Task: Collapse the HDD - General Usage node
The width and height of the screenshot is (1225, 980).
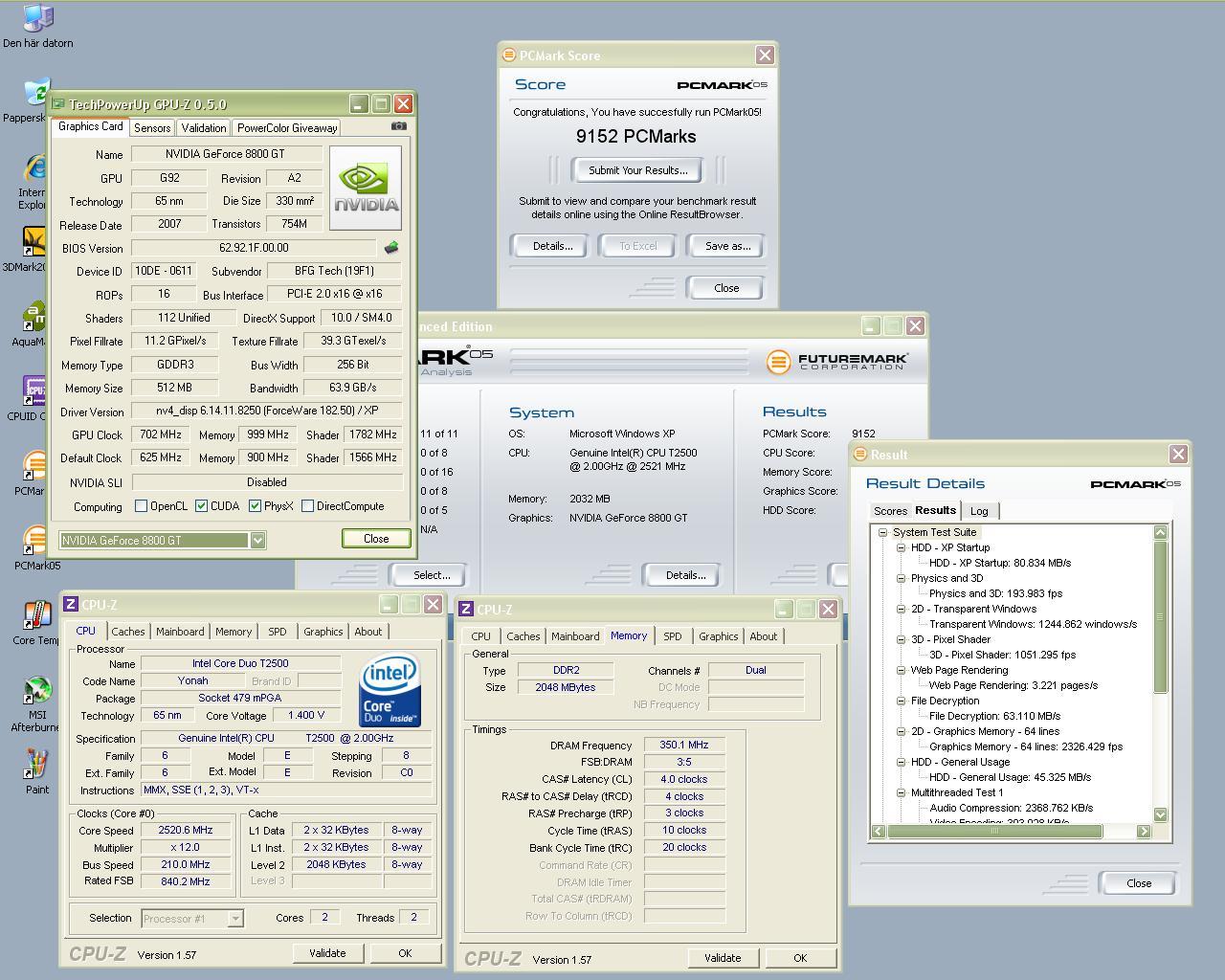Action: tap(902, 762)
